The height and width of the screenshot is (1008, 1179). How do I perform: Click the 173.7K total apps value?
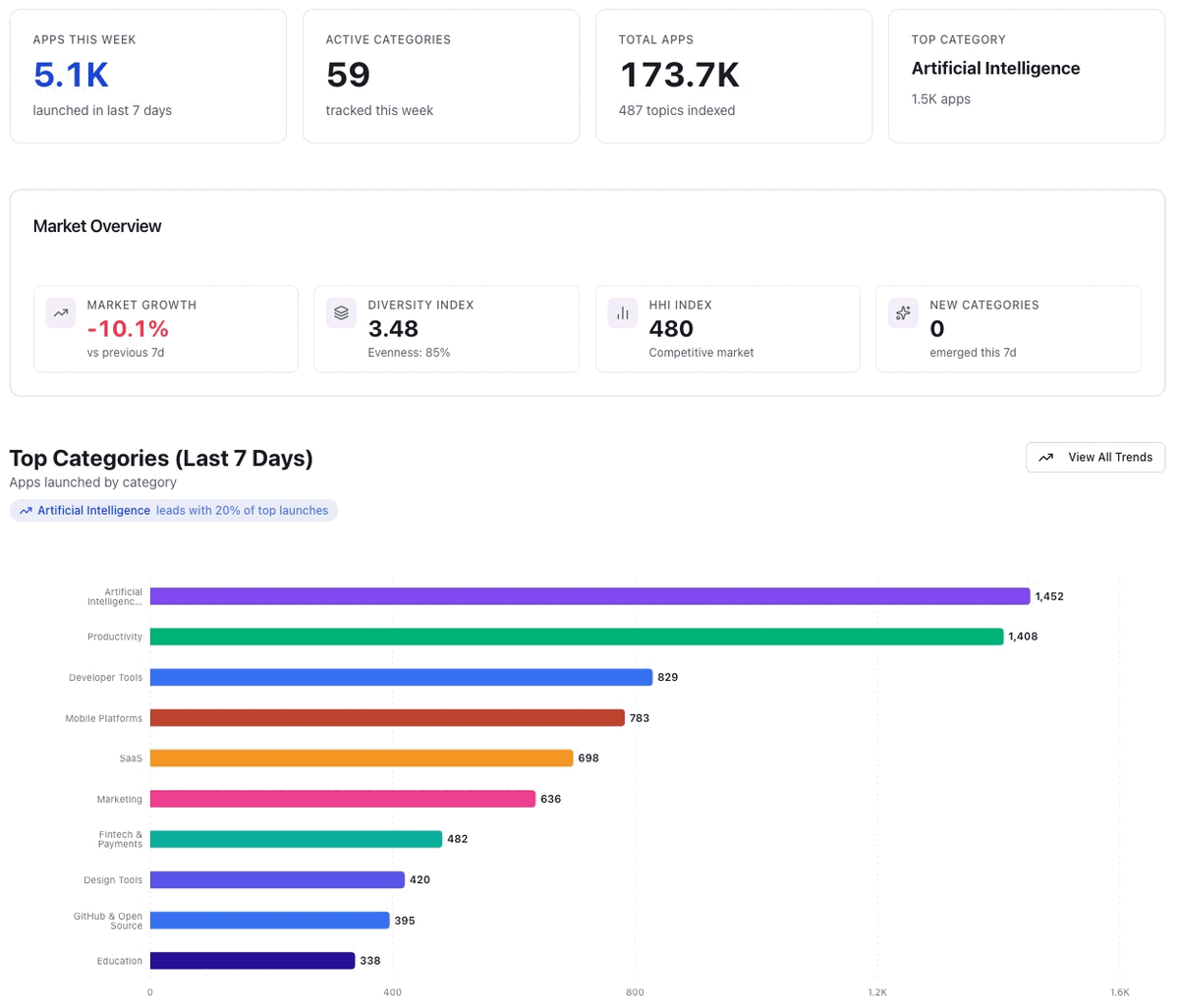click(x=680, y=75)
